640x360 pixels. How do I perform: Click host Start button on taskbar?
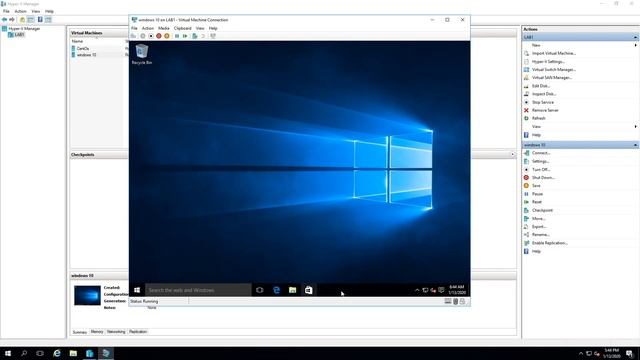tap(8, 353)
